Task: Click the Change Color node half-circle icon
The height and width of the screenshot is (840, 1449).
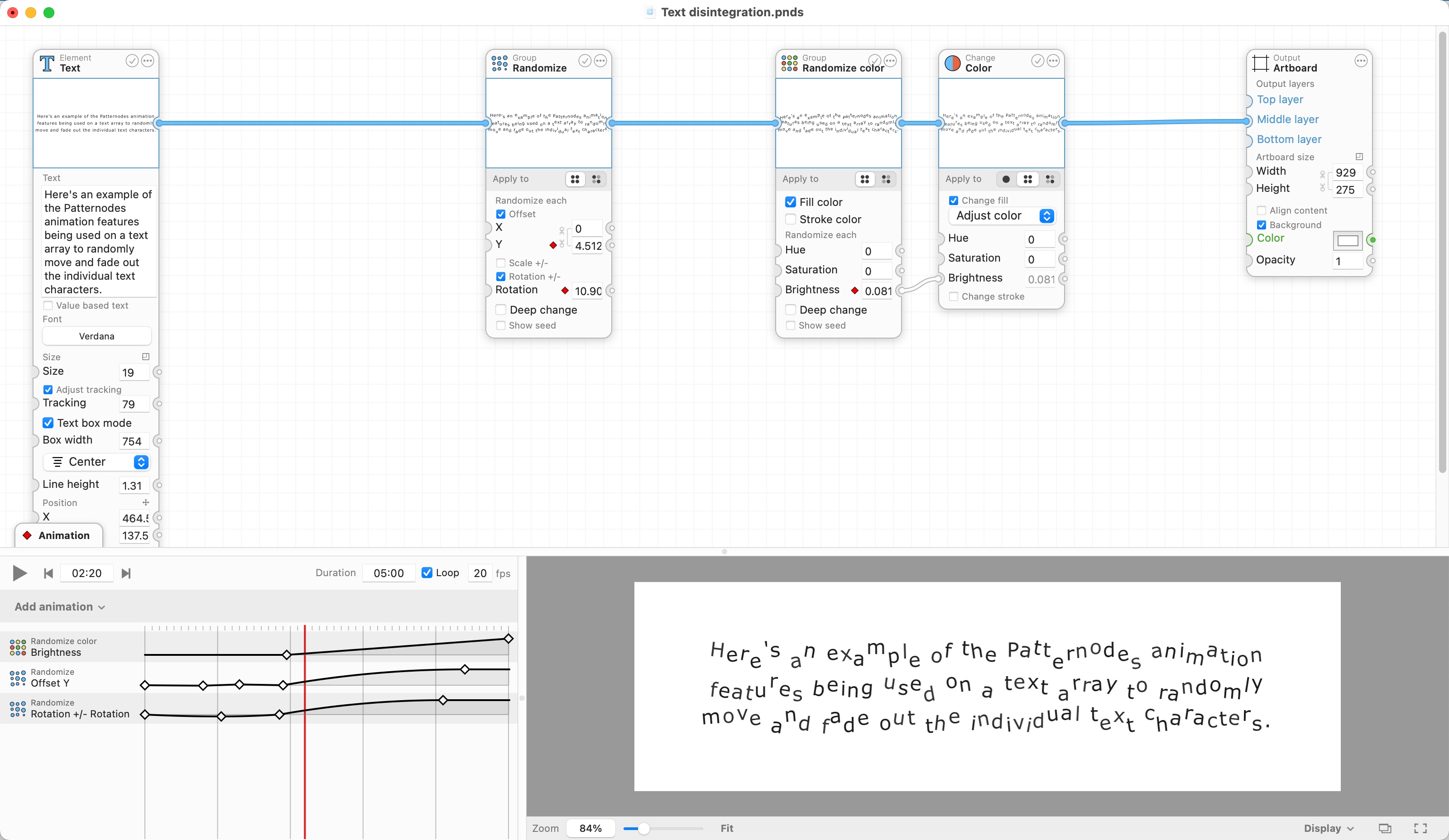Action: pos(953,63)
